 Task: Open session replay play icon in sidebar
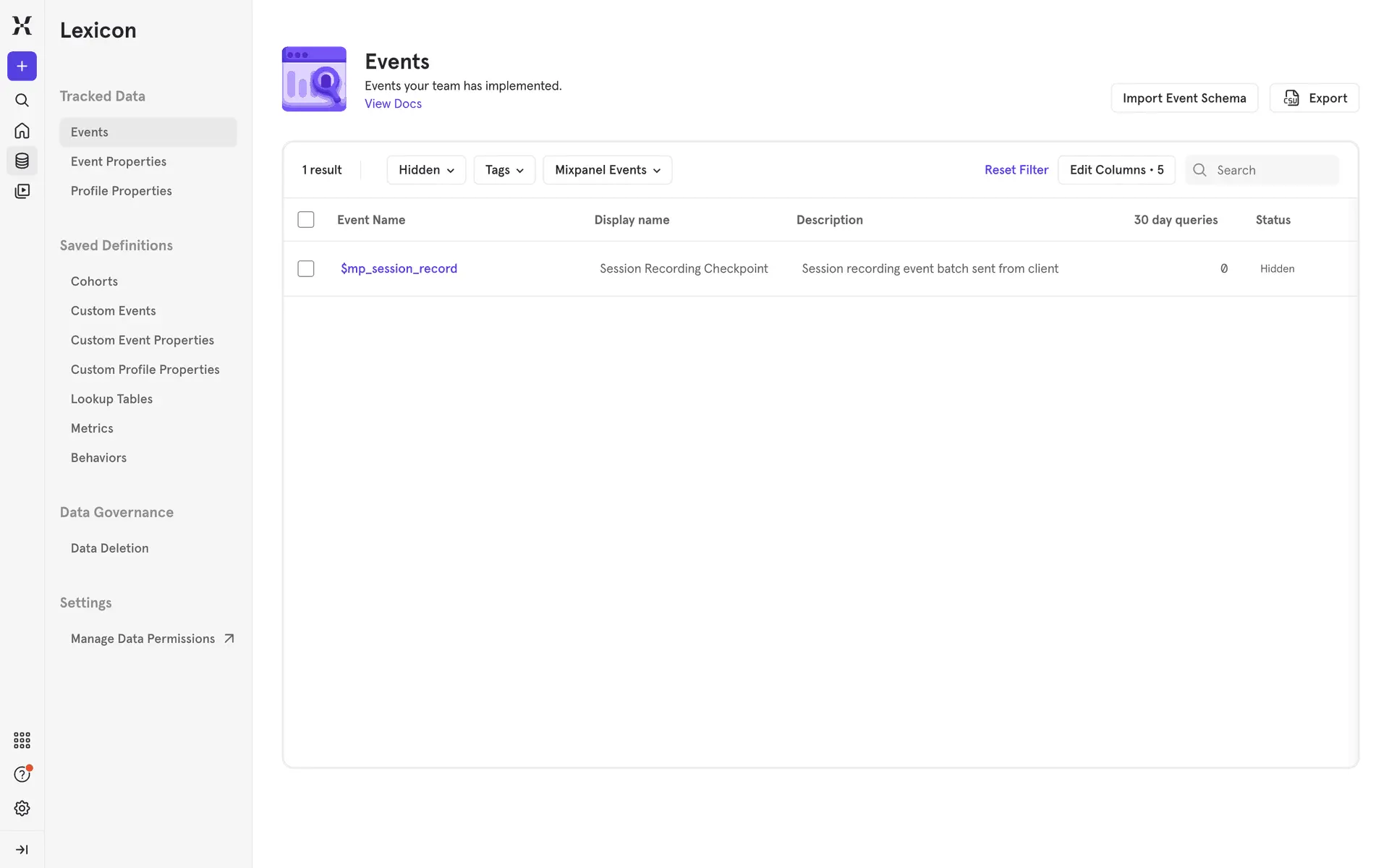point(22,191)
